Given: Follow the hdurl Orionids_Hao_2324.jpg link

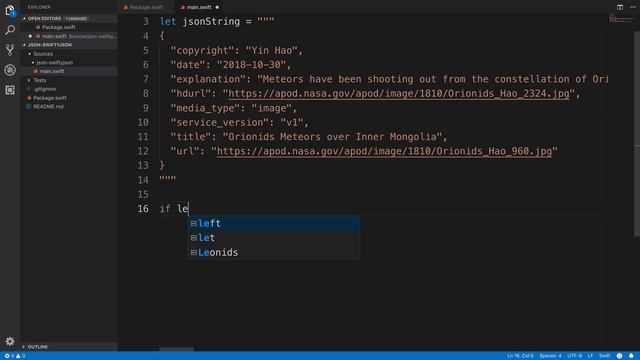Looking at the screenshot, I should [x=398, y=94].
